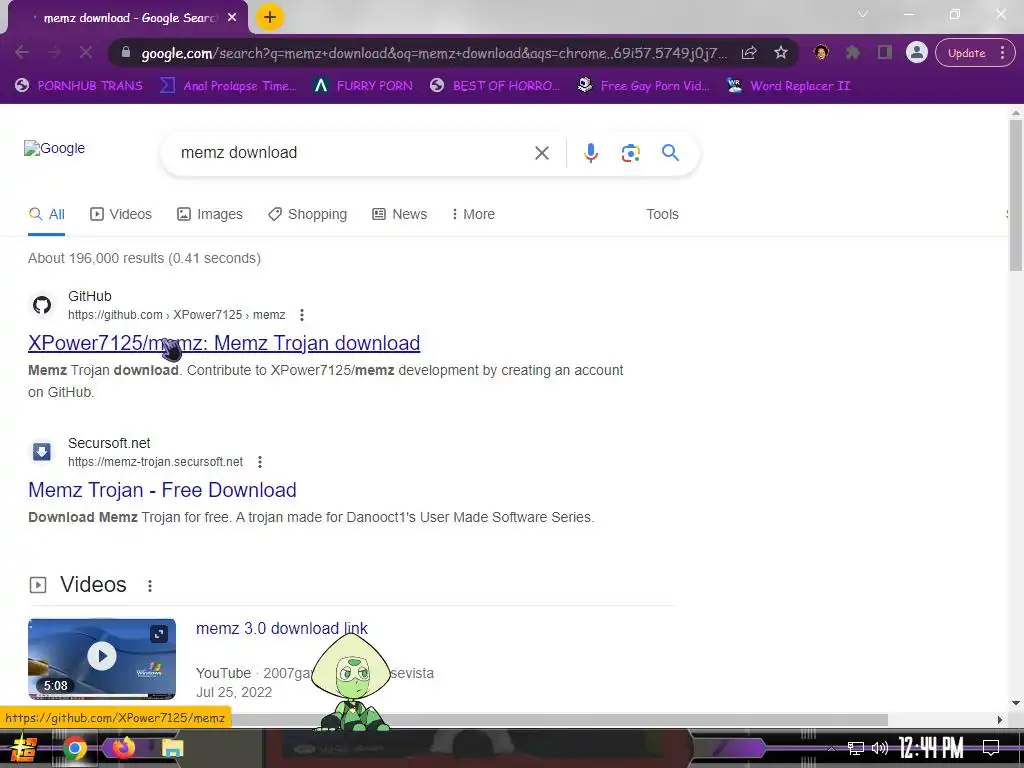This screenshot has height=768, width=1024.
Task: Search by image camera icon
Action: click(x=630, y=153)
